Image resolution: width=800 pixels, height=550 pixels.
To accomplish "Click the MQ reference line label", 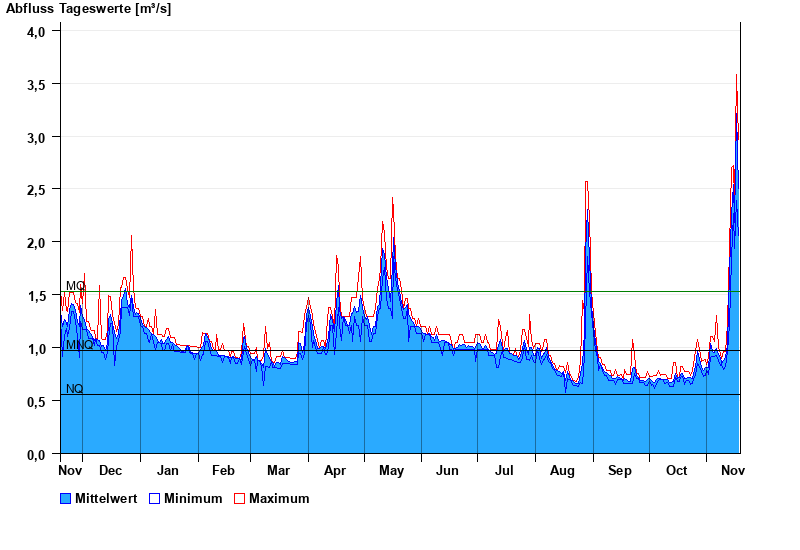I will point(75,286).
